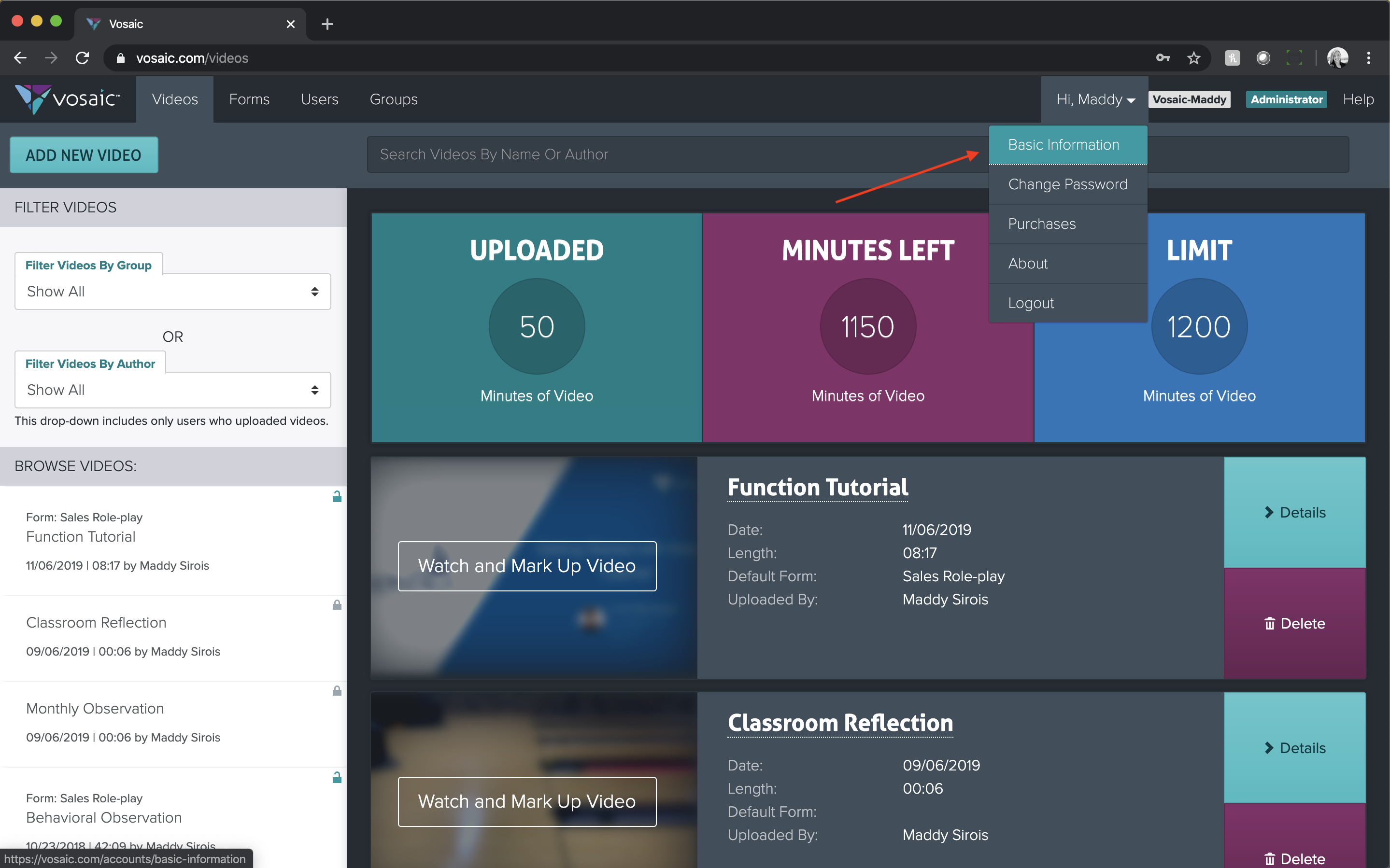Choose Logout from account menu
1390x868 pixels.
(x=1068, y=303)
